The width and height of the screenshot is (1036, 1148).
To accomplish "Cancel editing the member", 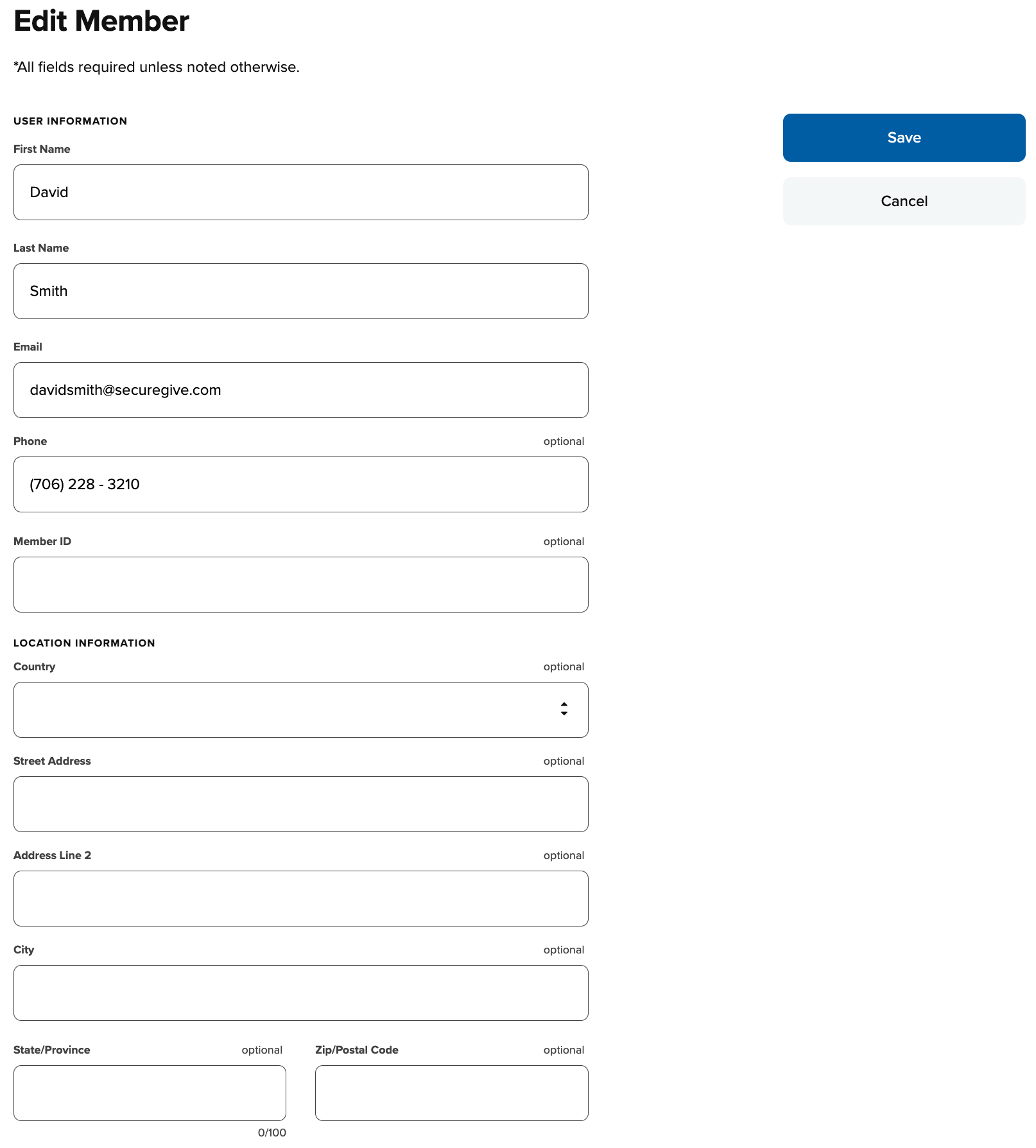I will pos(904,201).
